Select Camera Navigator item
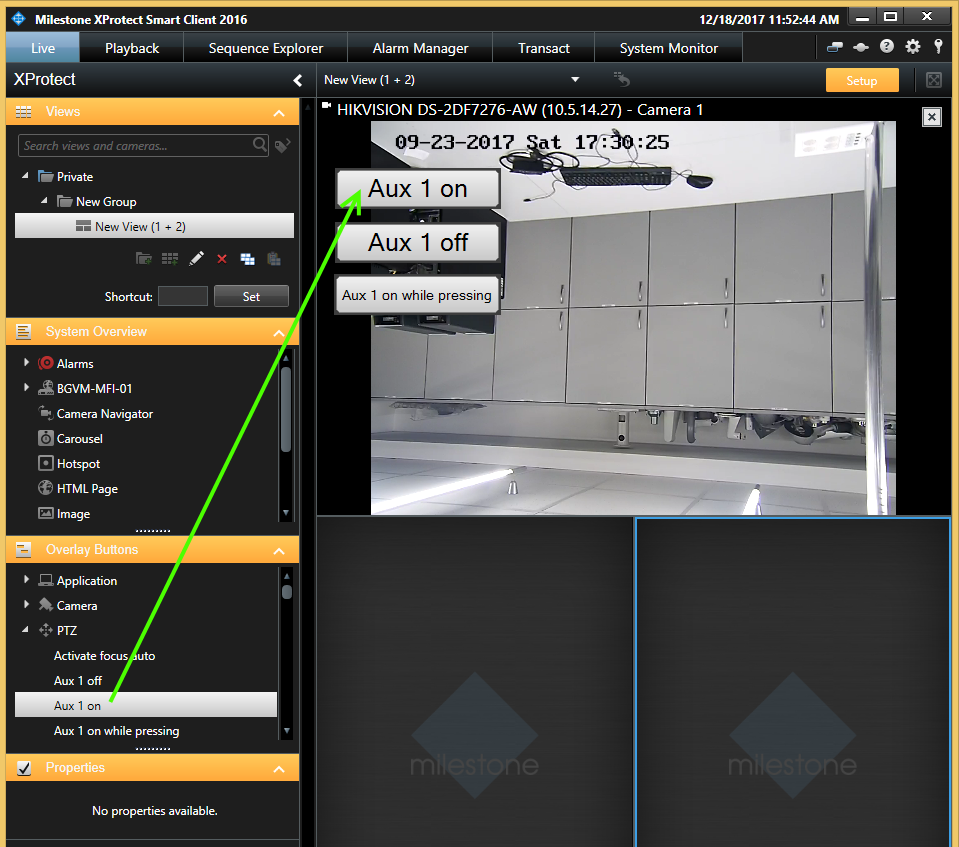 tap(105, 413)
